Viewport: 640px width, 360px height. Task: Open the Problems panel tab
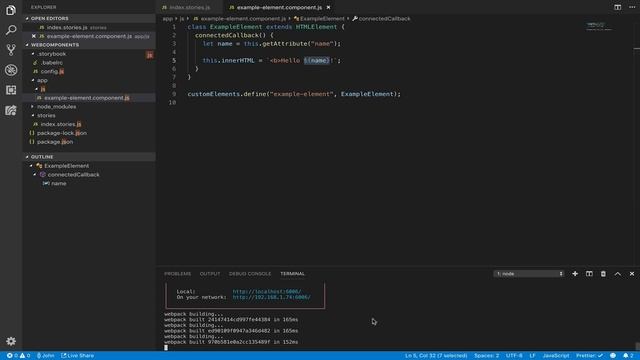tap(178, 273)
